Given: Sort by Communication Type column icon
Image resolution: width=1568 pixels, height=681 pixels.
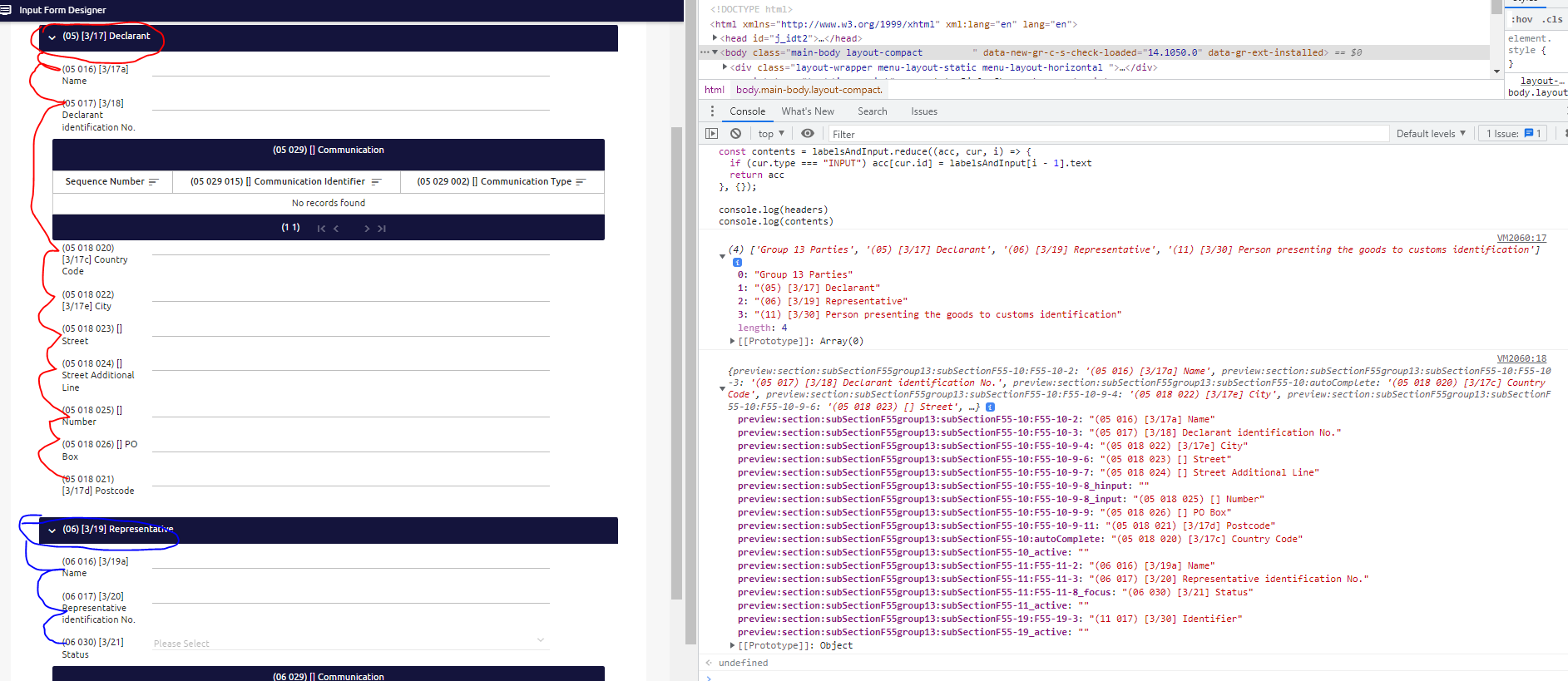Looking at the screenshot, I should [581, 182].
